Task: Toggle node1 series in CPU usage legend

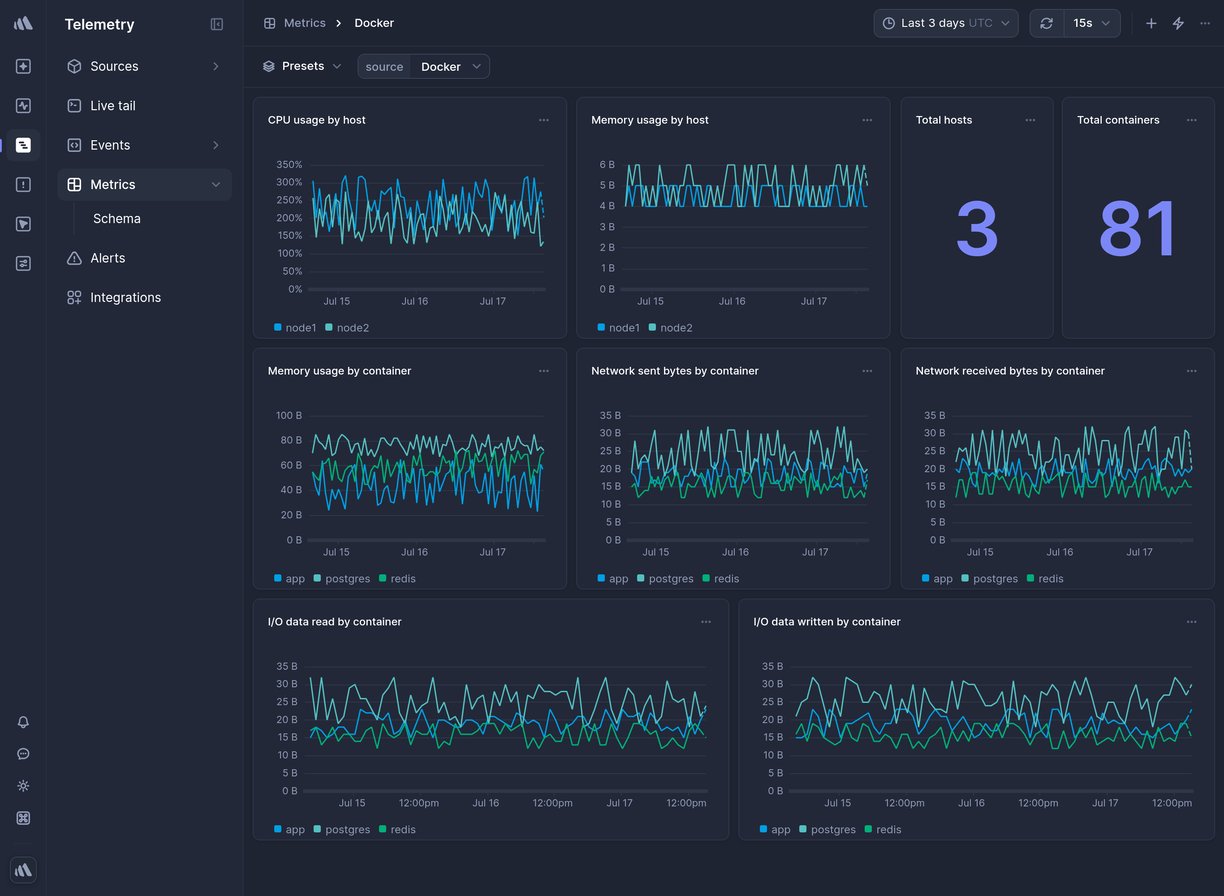Action: [x=295, y=328]
